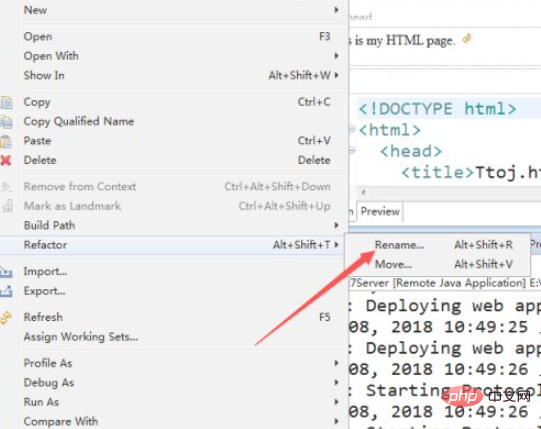The height and width of the screenshot is (429, 541).
Task: Expand the Open With submenu
Action: [336, 56]
